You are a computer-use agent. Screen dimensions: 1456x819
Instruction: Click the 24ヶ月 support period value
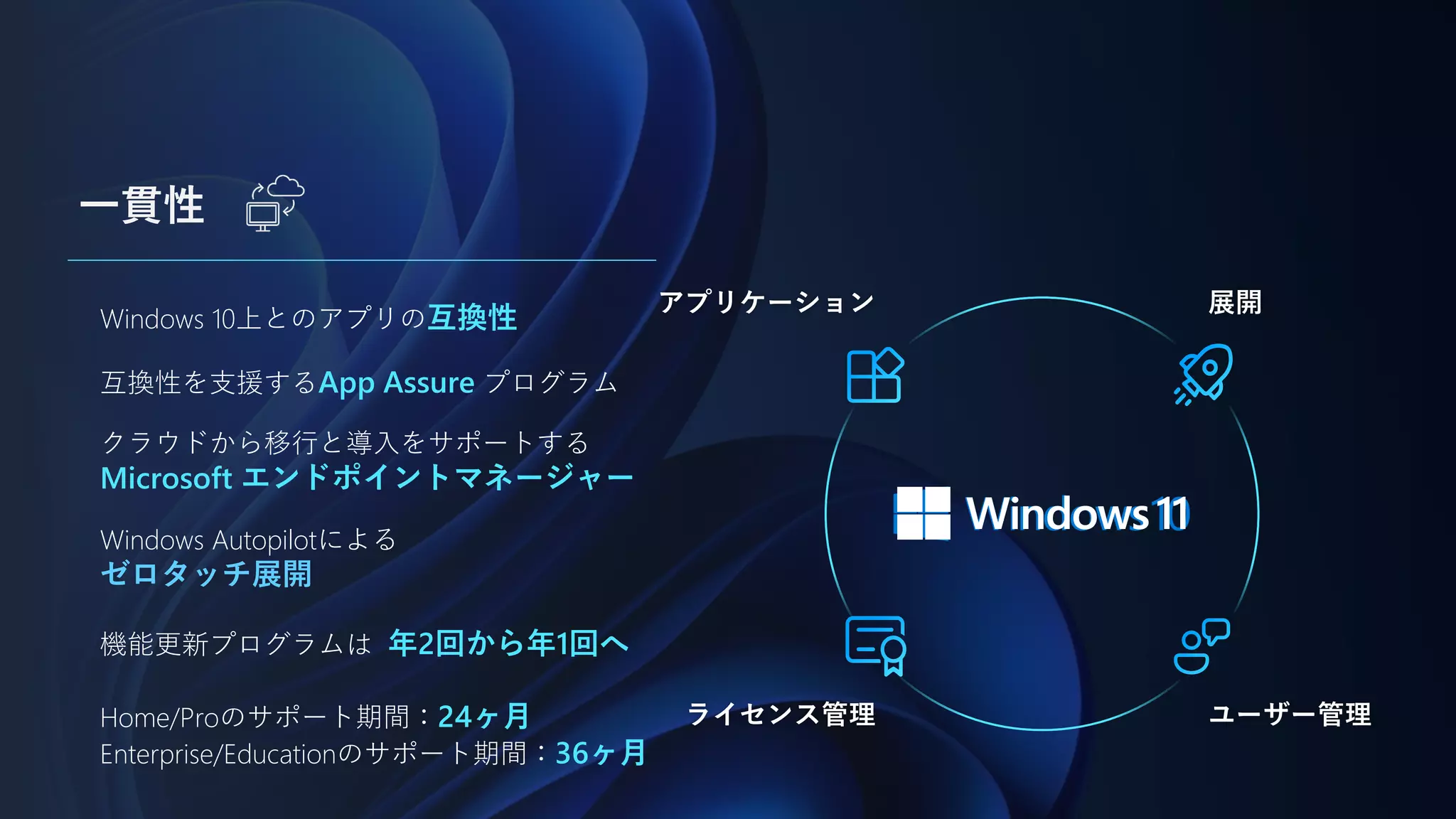(483, 716)
